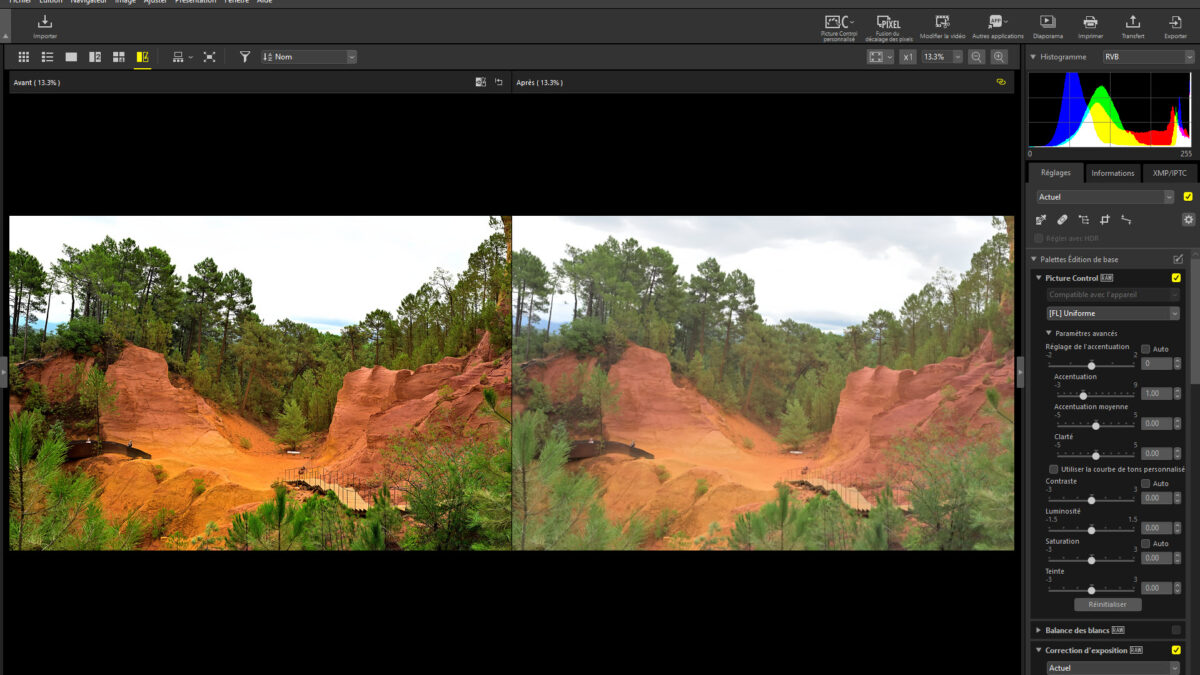Click the Saturation slider handle
Image resolution: width=1200 pixels, height=675 pixels.
tap(1091, 560)
